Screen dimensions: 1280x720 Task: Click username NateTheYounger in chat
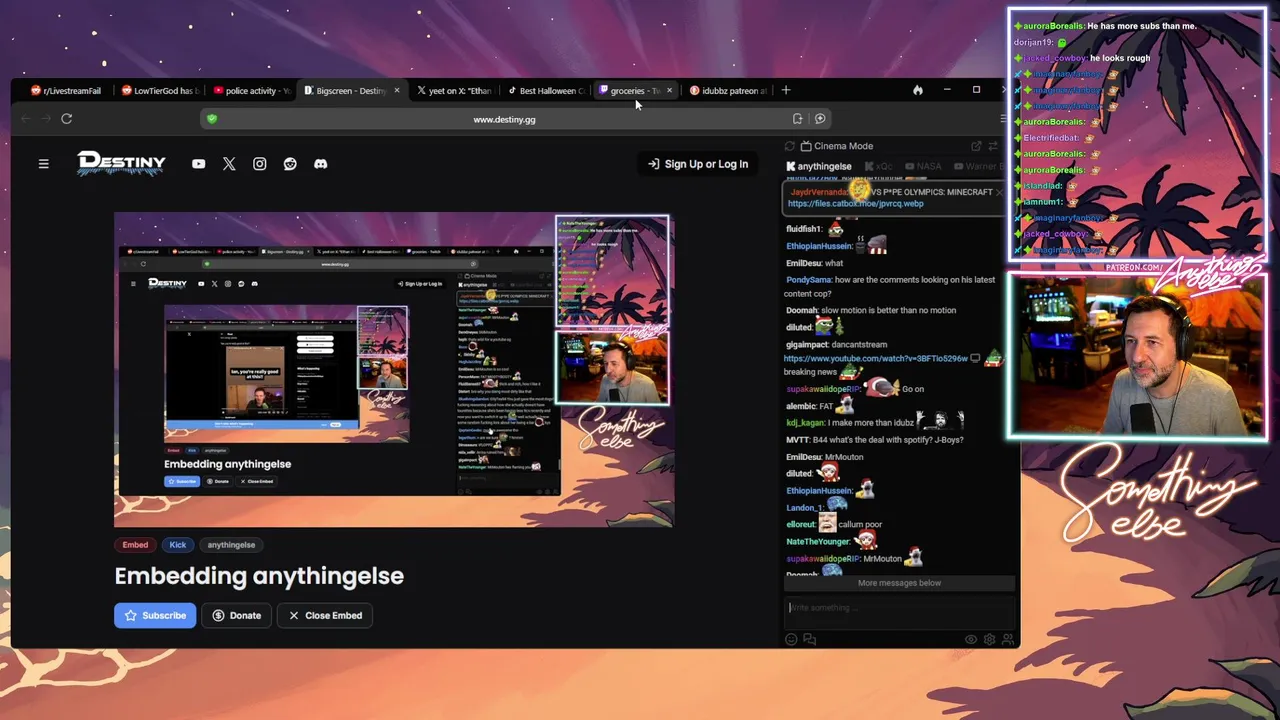(817, 541)
